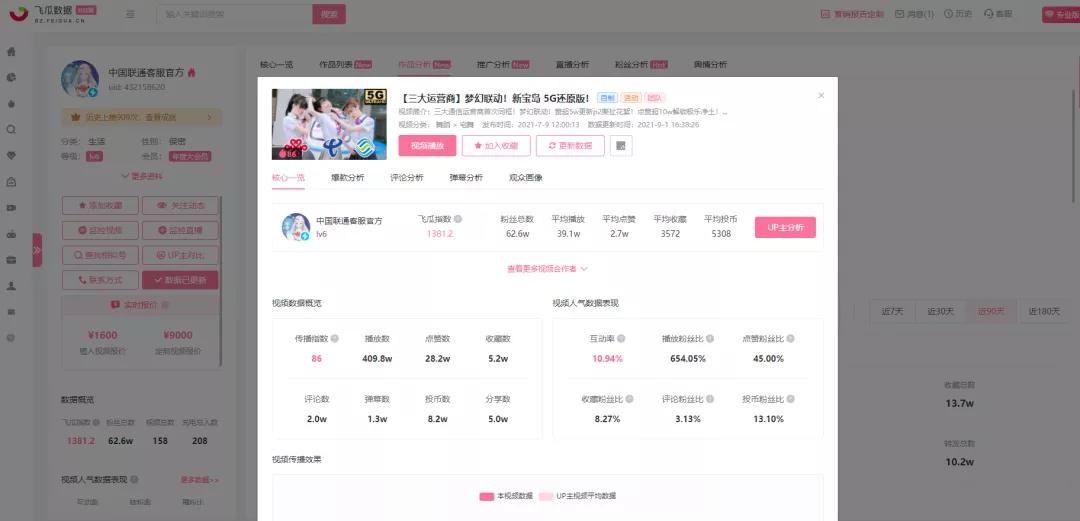Image resolution: width=1080 pixels, height=521 pixels.
Task: Switch to 评论分析 tab
Action: (x=407, y=178)
